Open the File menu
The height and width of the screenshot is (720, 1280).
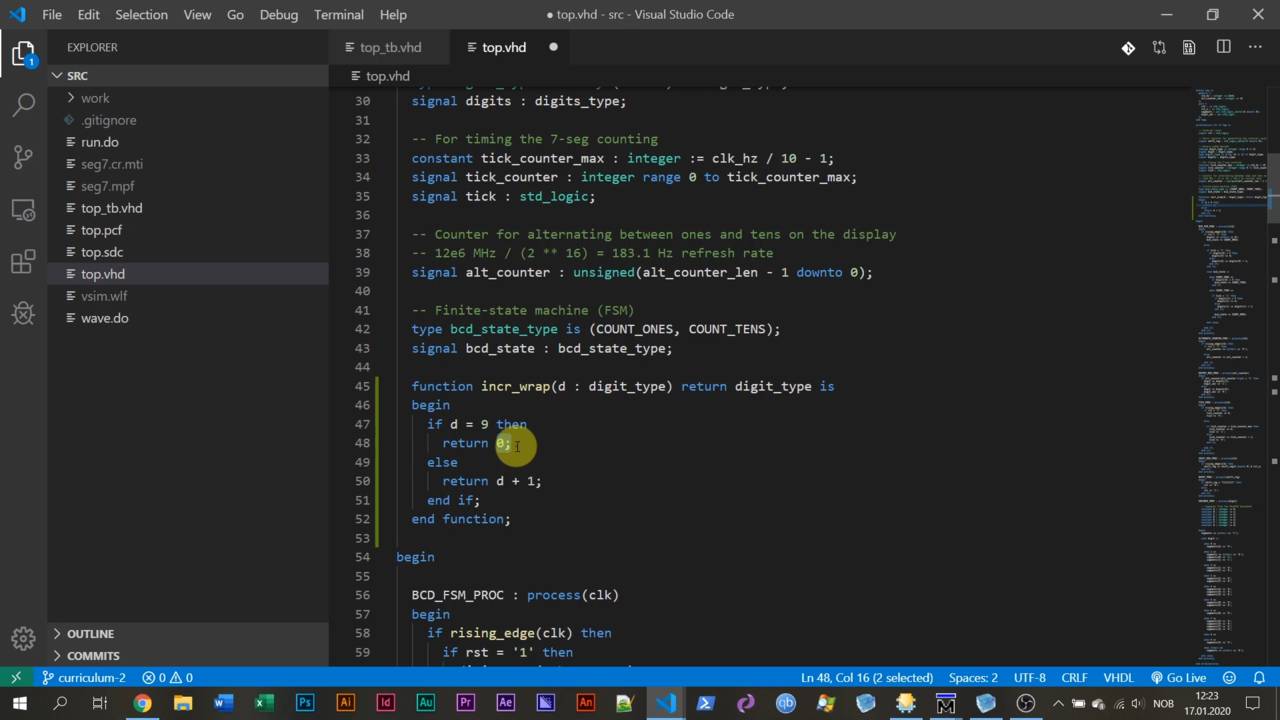tap(52, 15)
